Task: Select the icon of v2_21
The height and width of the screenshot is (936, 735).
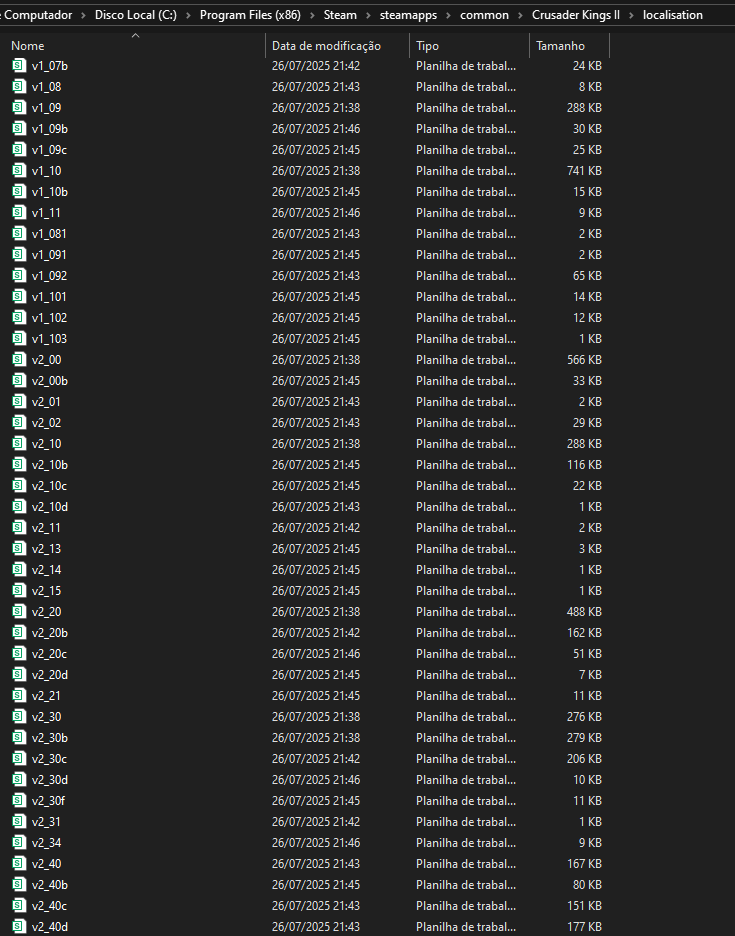Action: point(19,695)
